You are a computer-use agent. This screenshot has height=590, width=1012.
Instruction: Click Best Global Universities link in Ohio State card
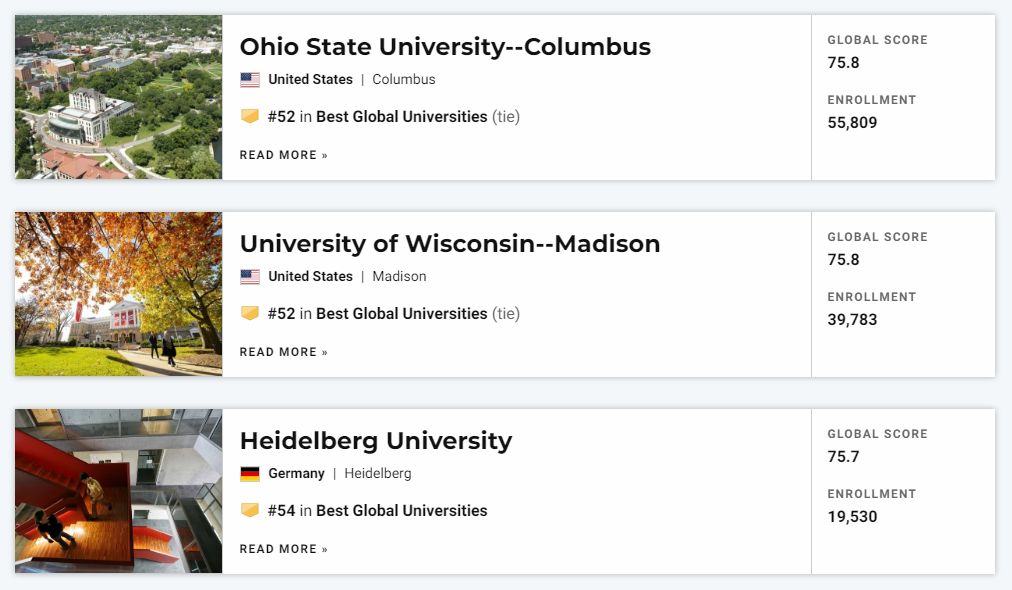pyautogui.click(x=401, y=117)
